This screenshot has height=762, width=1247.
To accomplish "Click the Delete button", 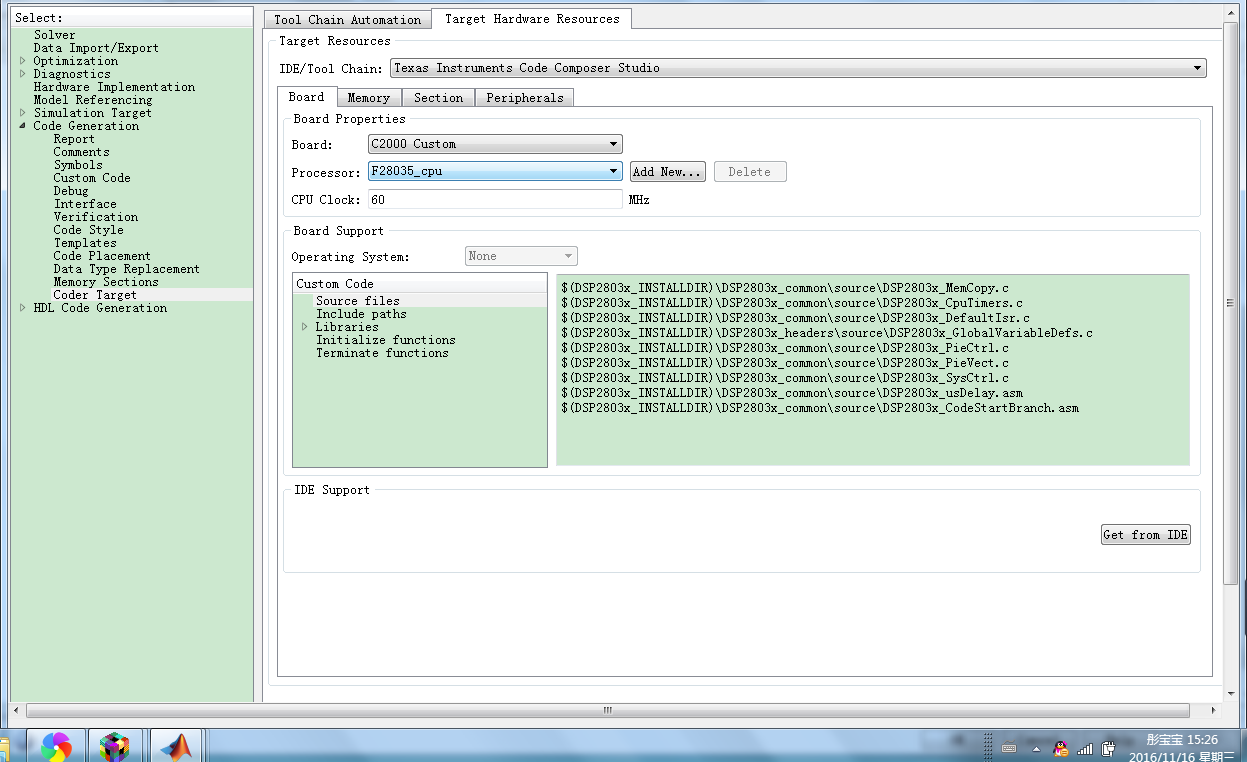I will [750, 172].
